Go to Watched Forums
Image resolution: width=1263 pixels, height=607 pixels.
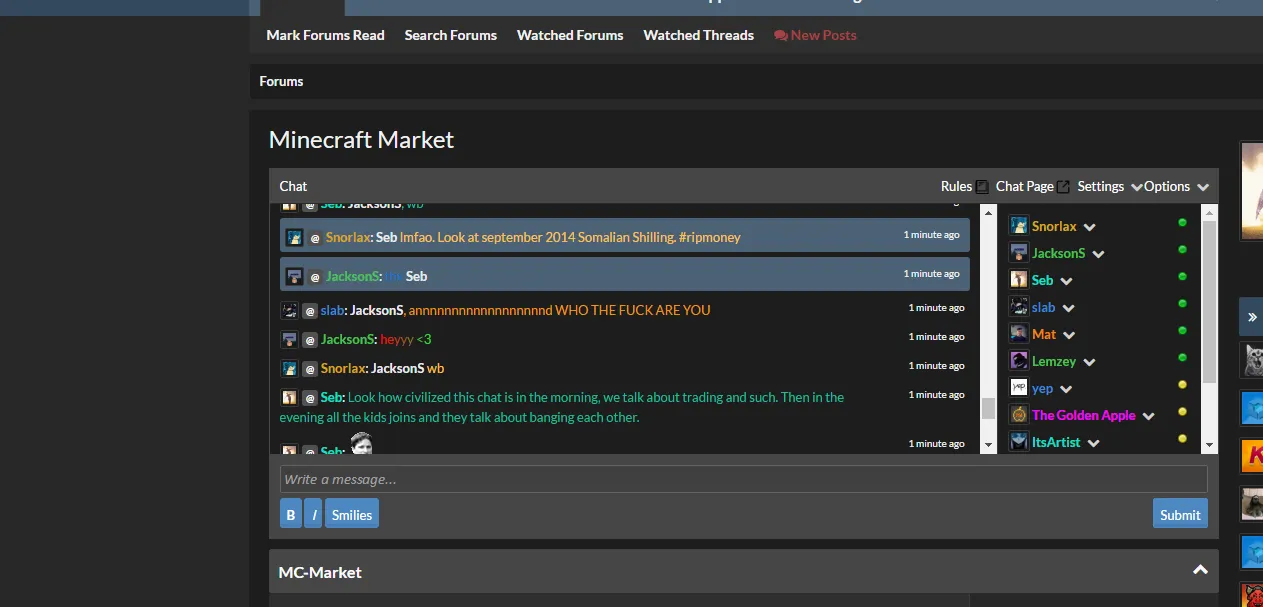(570, 35)
